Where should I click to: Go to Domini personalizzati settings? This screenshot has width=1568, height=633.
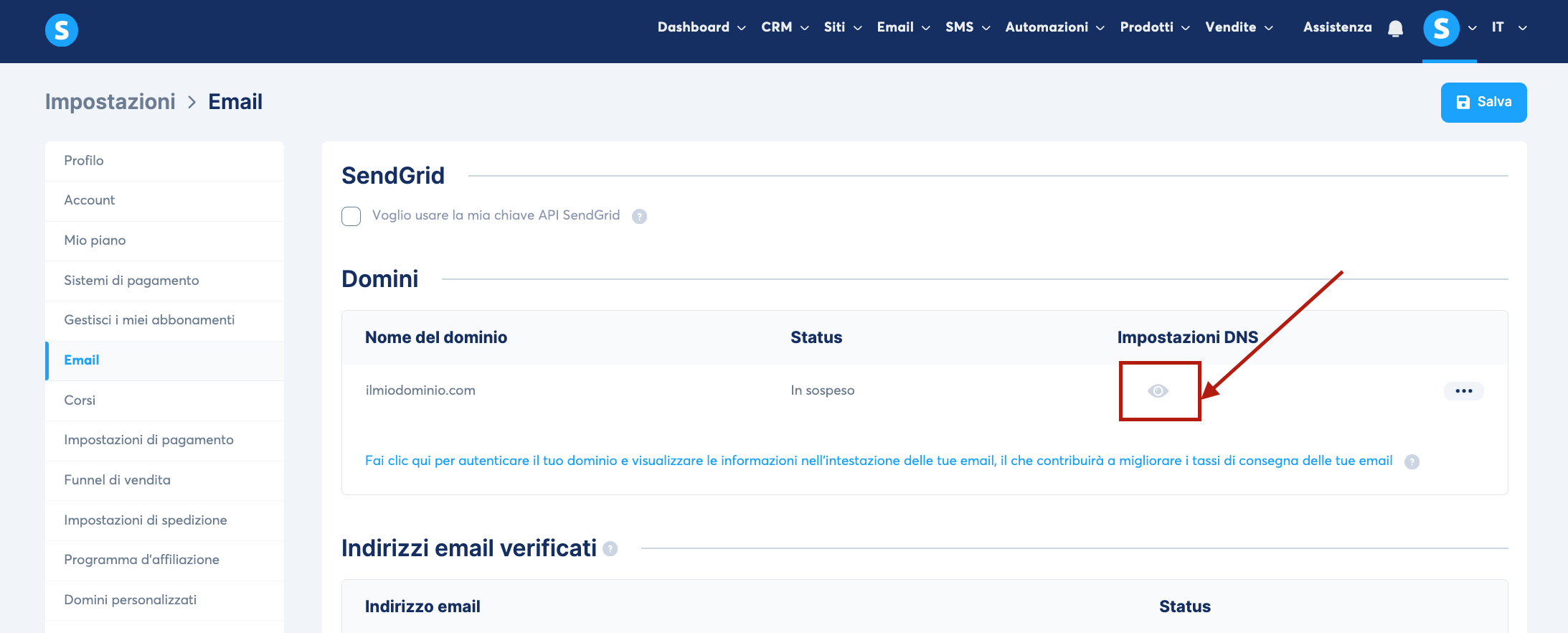click(x=164, y=600)
